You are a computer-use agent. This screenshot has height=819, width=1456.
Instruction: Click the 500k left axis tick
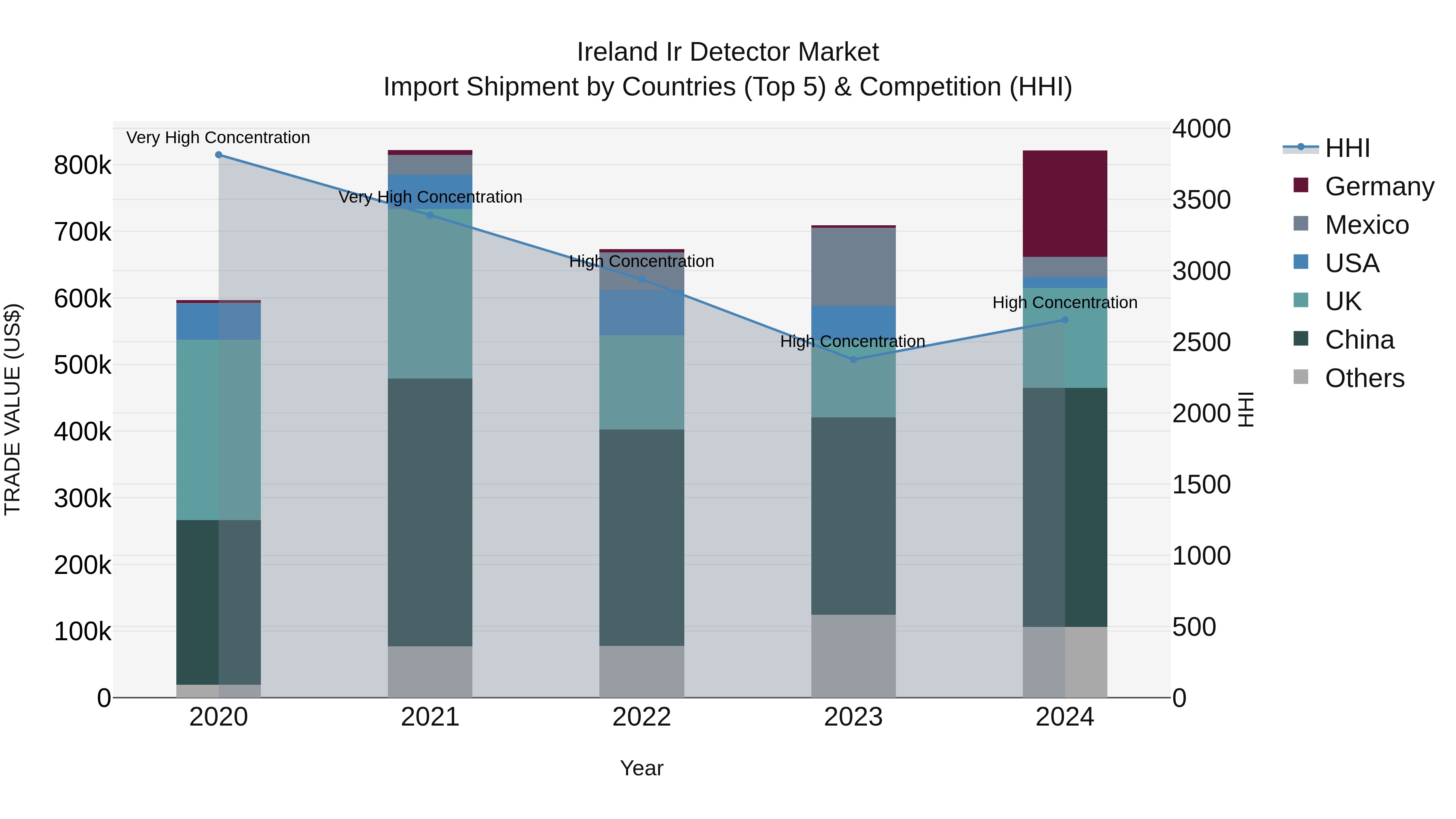point(83,365)
